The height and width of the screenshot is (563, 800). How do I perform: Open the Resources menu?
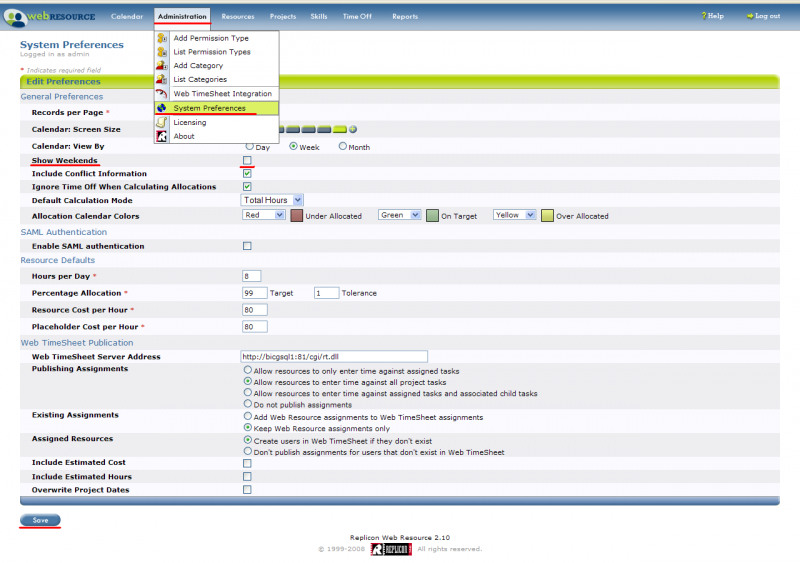(x=238, y=16)
